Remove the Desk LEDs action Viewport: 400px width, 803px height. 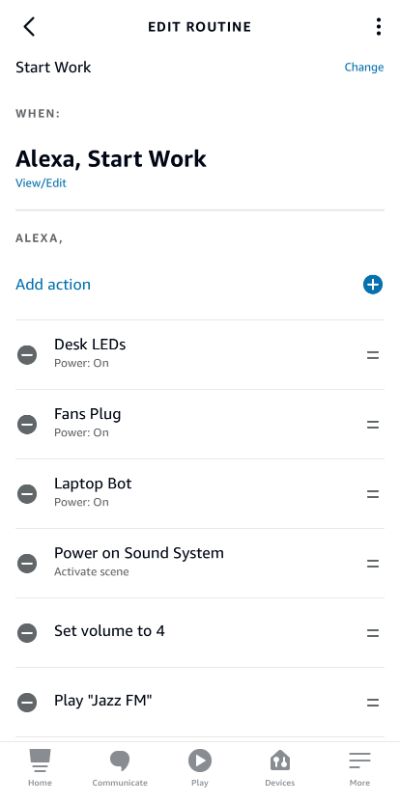coord(27,354)
